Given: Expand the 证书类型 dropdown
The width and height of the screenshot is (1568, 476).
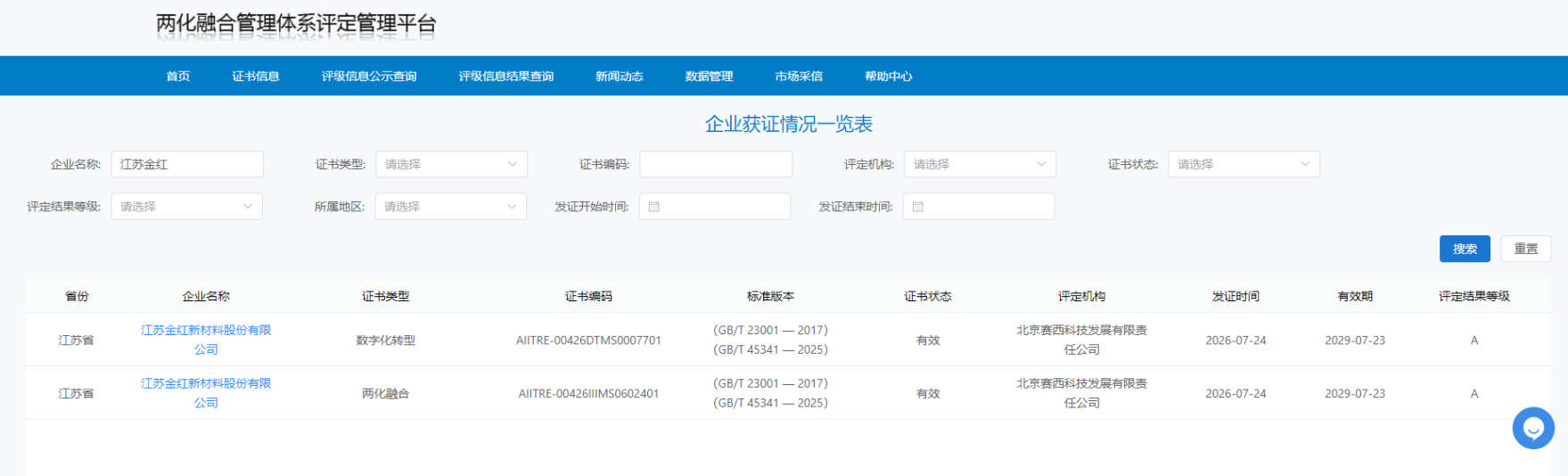Looking at the screenshot, I should (x=451, y=164).
